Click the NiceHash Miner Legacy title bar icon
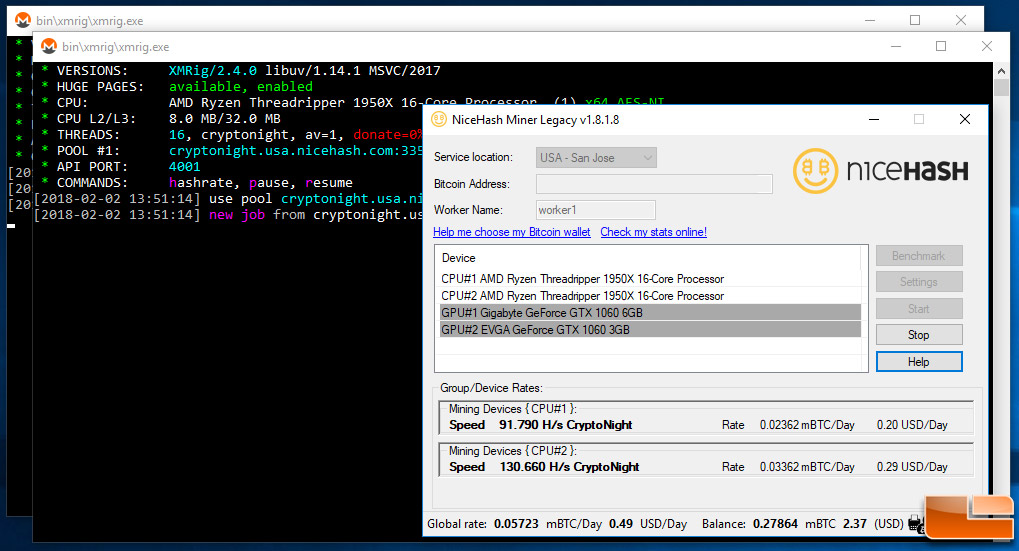This screenshot has height=551, width=1019. point(439,120)
